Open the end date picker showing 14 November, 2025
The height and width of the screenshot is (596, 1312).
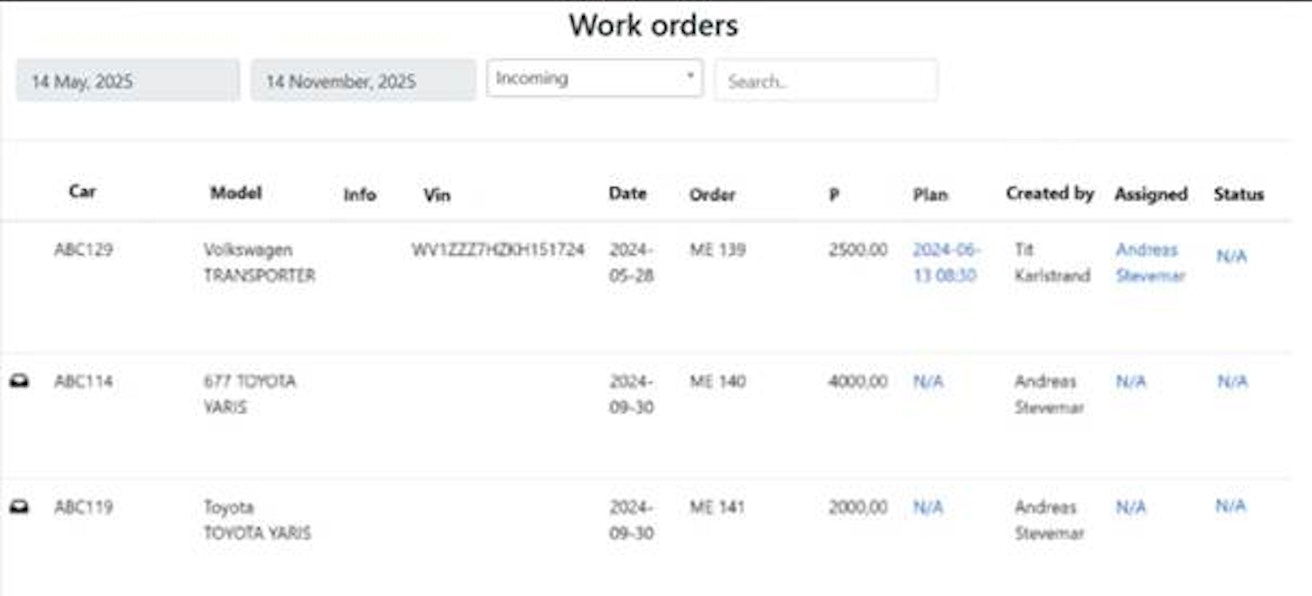[x=362, y=80]
